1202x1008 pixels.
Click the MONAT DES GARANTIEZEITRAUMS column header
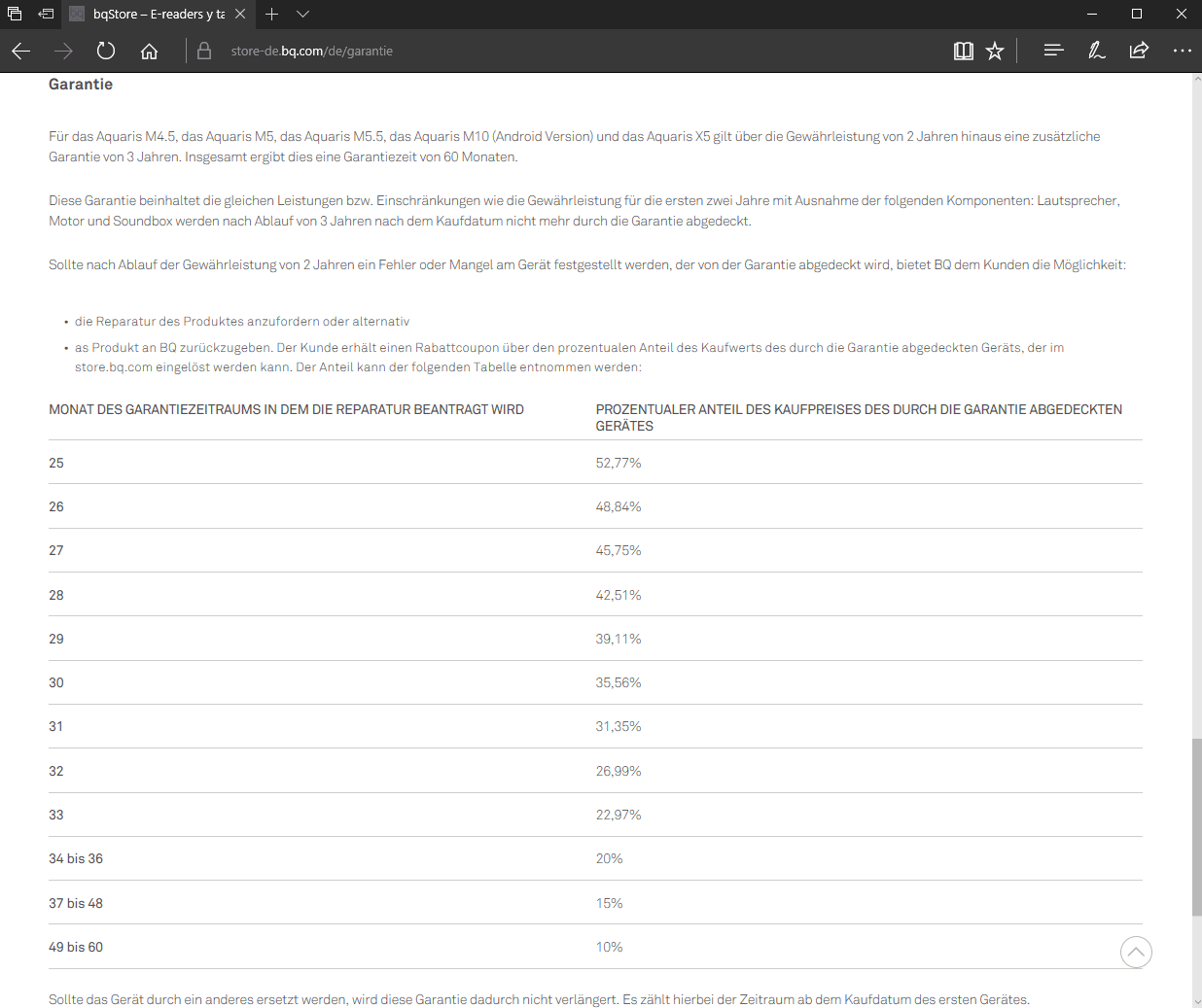(286, 409)
